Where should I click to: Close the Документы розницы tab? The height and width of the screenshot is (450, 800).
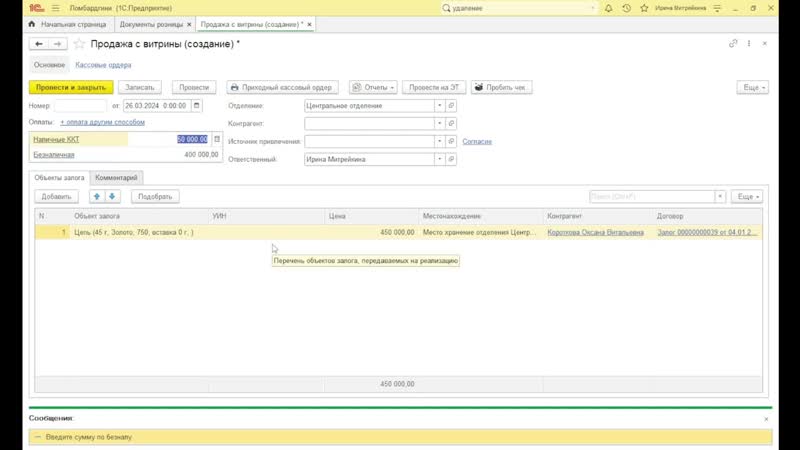coord(186,23)
